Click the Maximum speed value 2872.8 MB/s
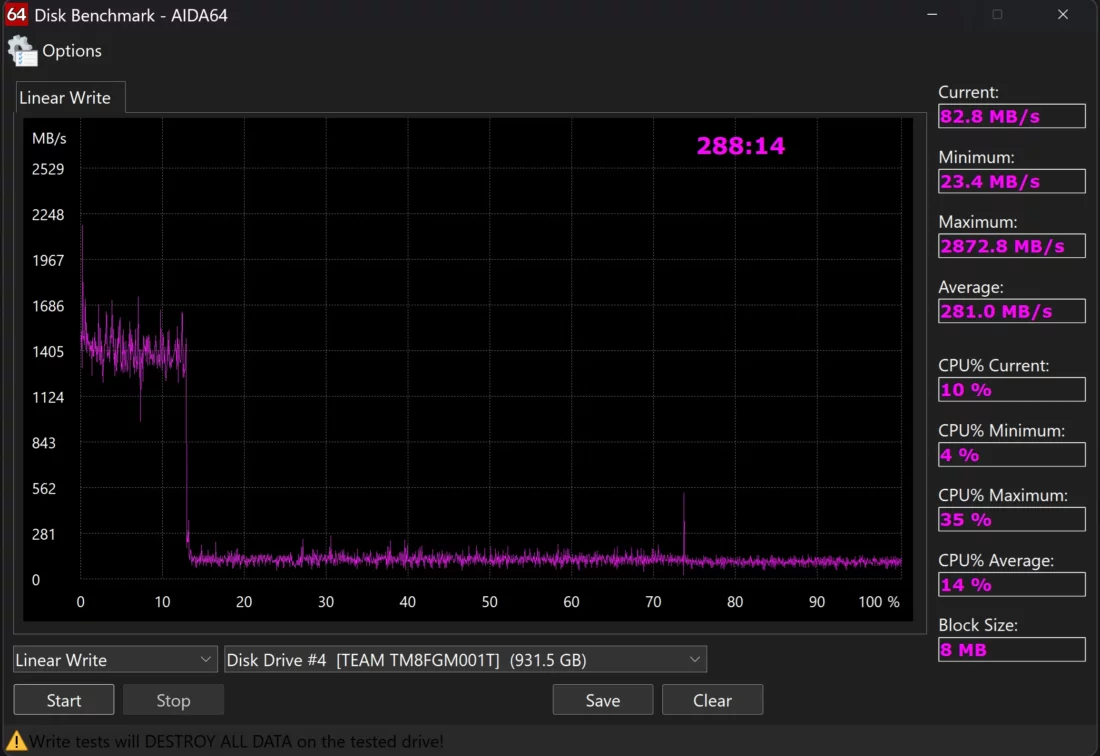This screenshot has height=756, width=1100. [1011, 246]
